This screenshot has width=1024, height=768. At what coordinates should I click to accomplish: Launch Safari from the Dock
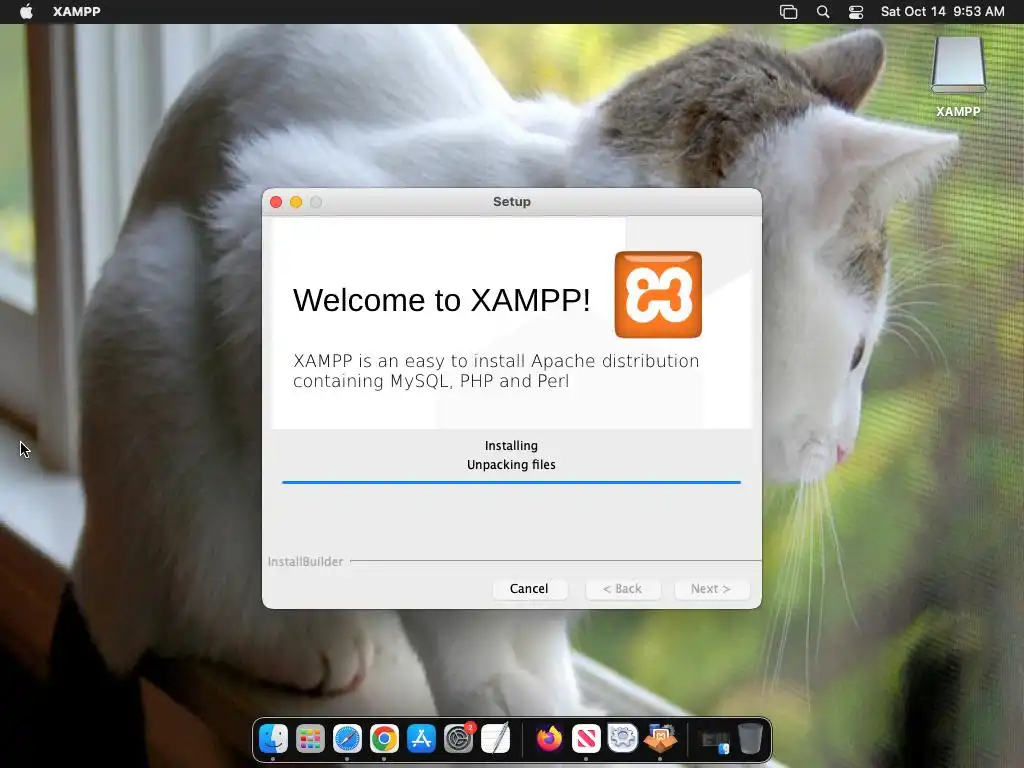[x=347, y=739]
